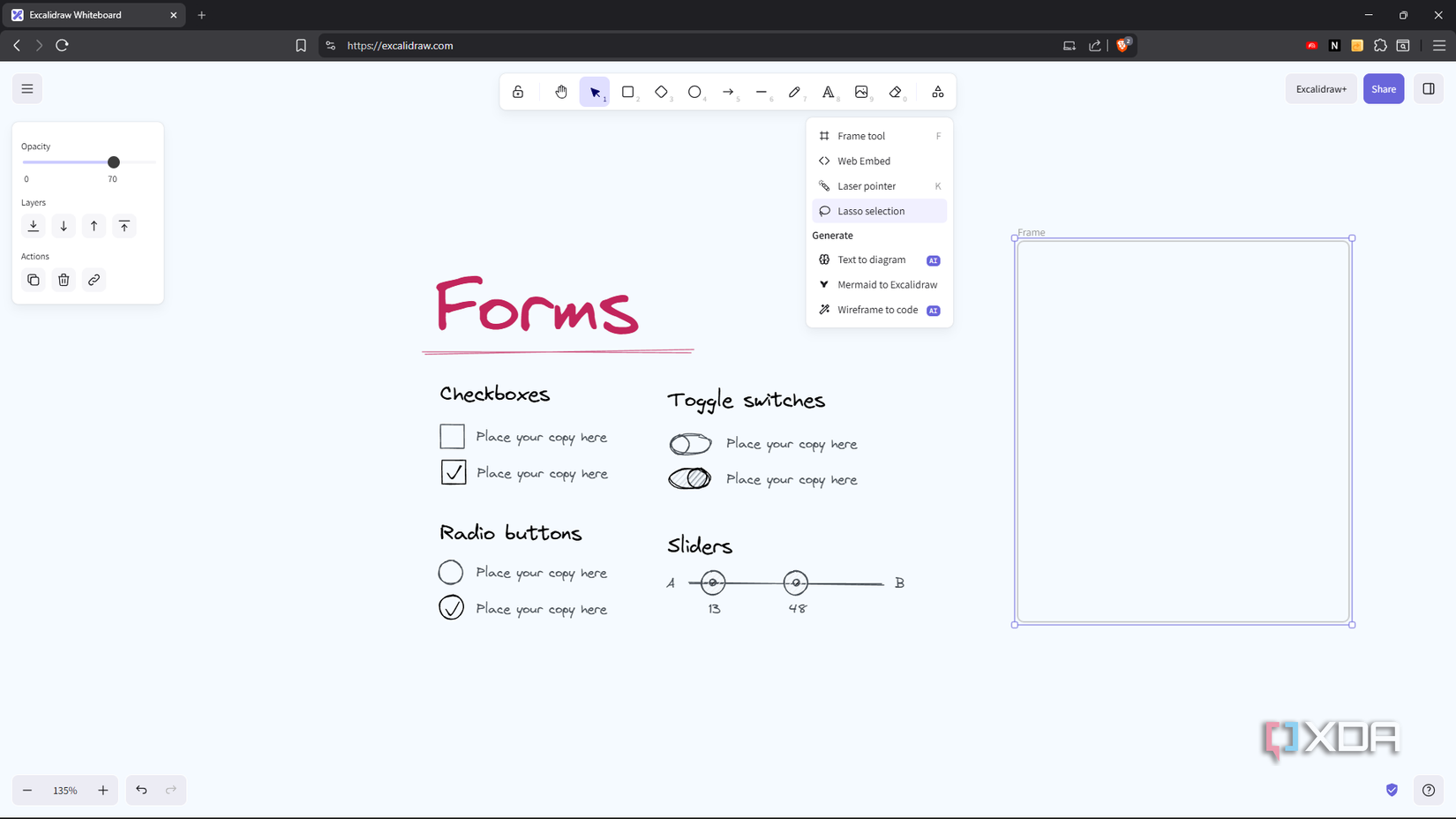Viewport: 1456px width, 819px height.
Task: Select the on toggle switch drawing
Action: [690, 478]
